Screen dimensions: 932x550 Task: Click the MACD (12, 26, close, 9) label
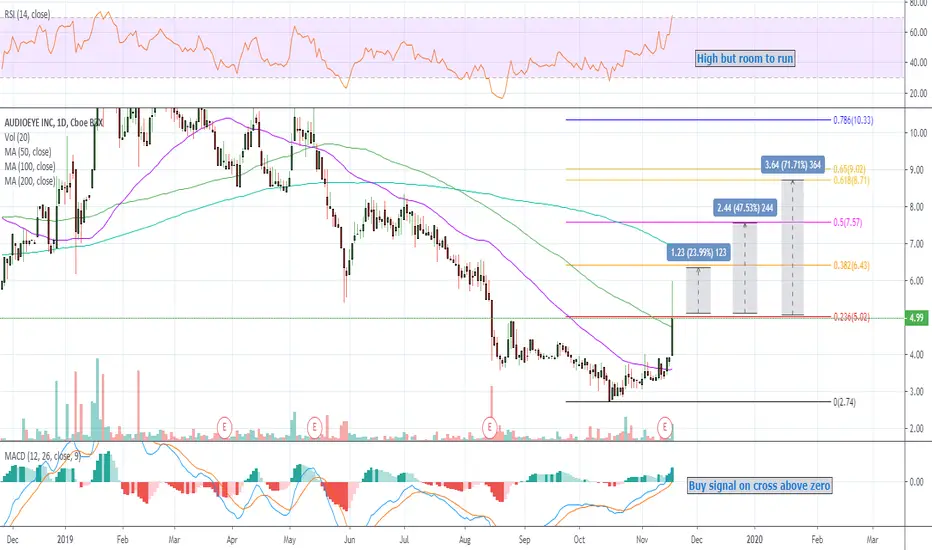pyautogui.click(x=42, y=456)
